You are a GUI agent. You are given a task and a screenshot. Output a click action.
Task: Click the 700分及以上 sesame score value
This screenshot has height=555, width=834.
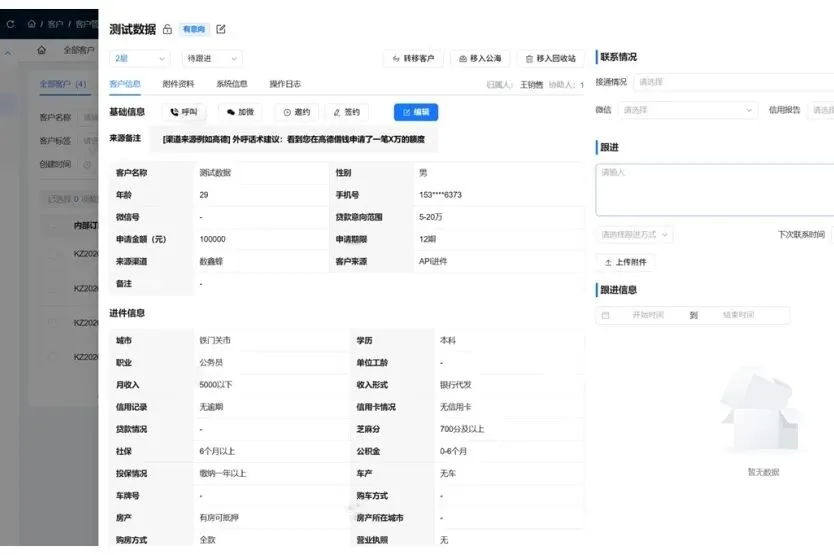[462, 429]
